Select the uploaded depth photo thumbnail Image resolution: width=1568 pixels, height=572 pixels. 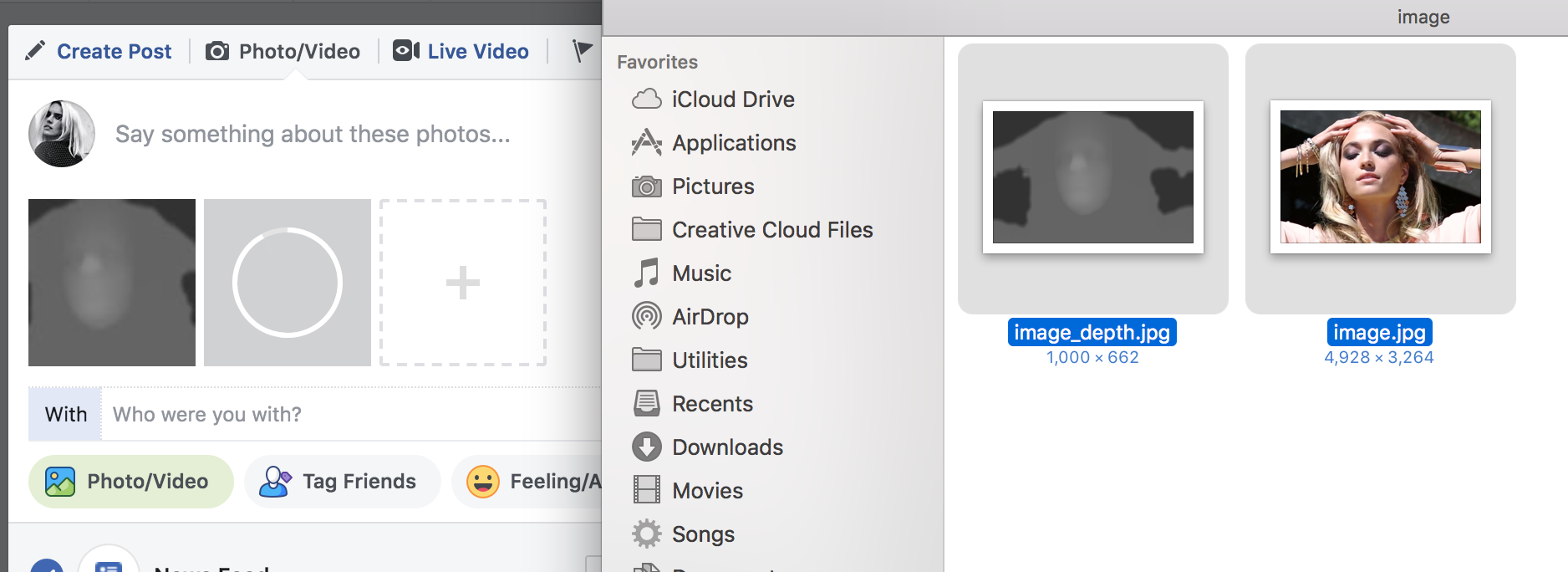112,283
